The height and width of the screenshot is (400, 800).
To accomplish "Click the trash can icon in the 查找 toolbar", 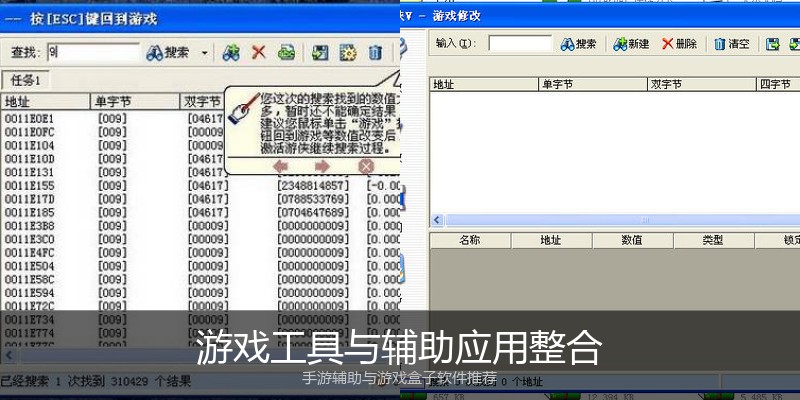I will pyautogui.click(x=375, y=53).
